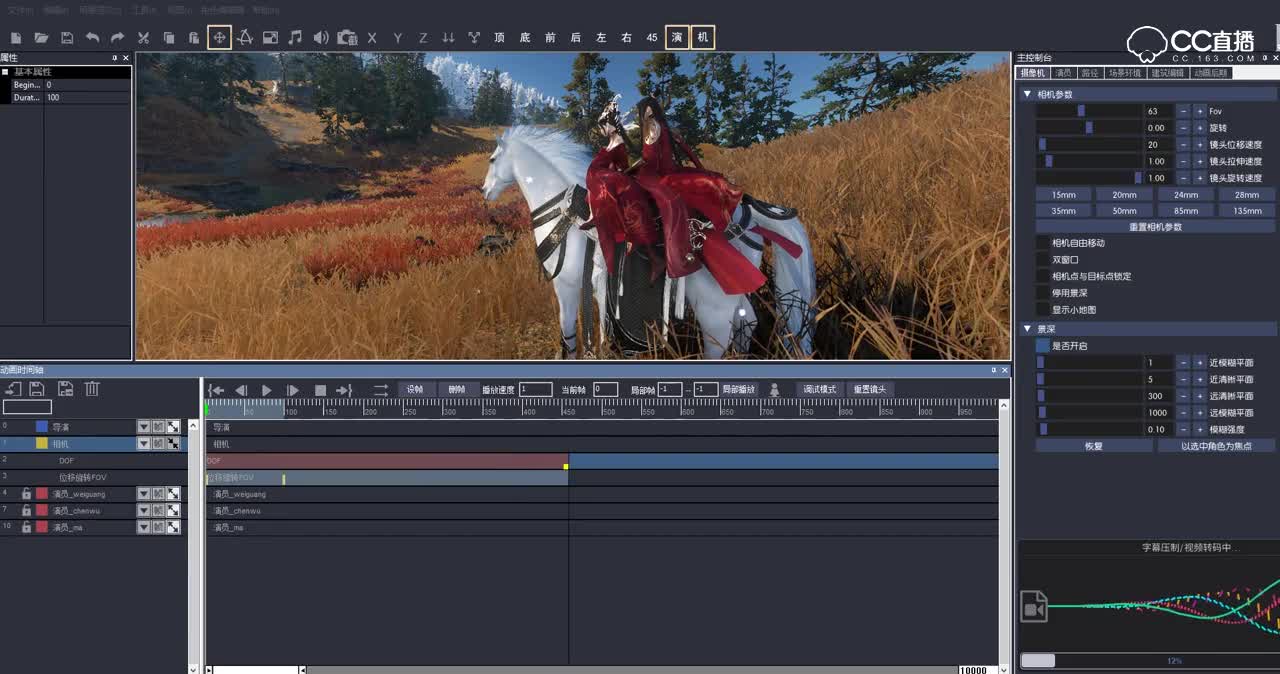Viewport: 1280px width, 674px height.
Task: Click the Undo arrow
Action: [92, 38]
